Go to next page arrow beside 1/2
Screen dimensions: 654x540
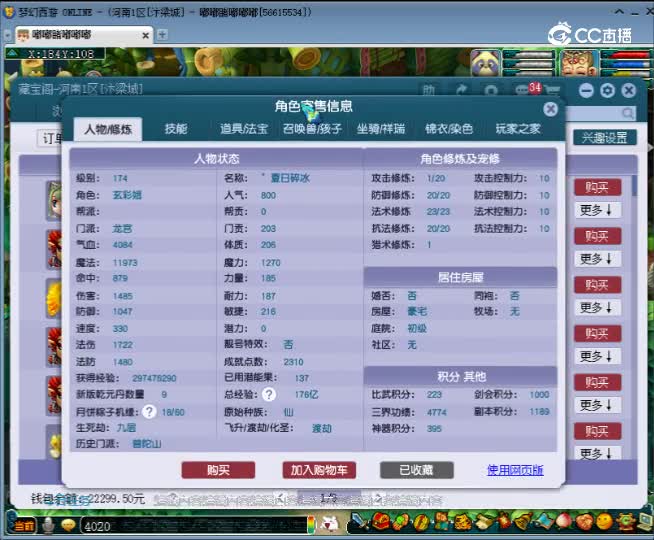point(379,497)
